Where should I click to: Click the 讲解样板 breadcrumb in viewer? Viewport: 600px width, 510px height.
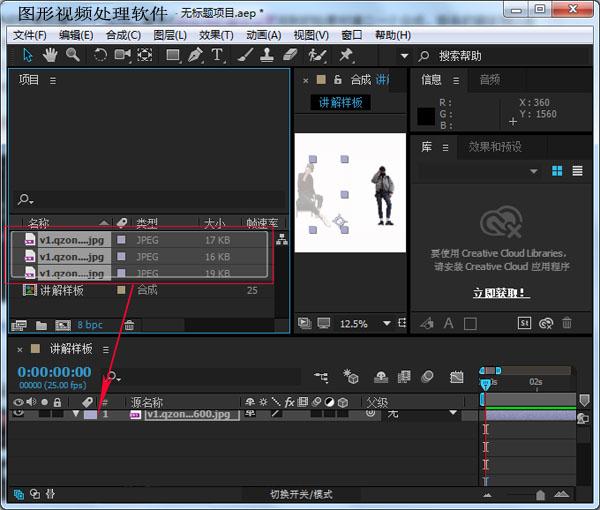click(340, 103)
